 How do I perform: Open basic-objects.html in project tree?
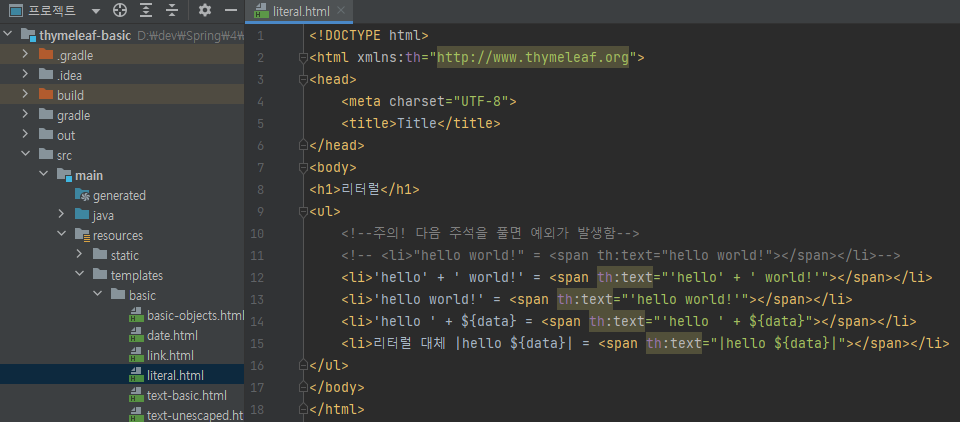pos(195,315)
